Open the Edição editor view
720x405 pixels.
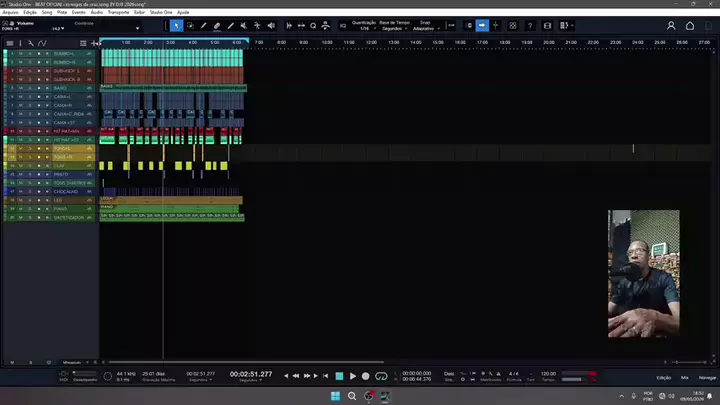[x=663, y=377]
